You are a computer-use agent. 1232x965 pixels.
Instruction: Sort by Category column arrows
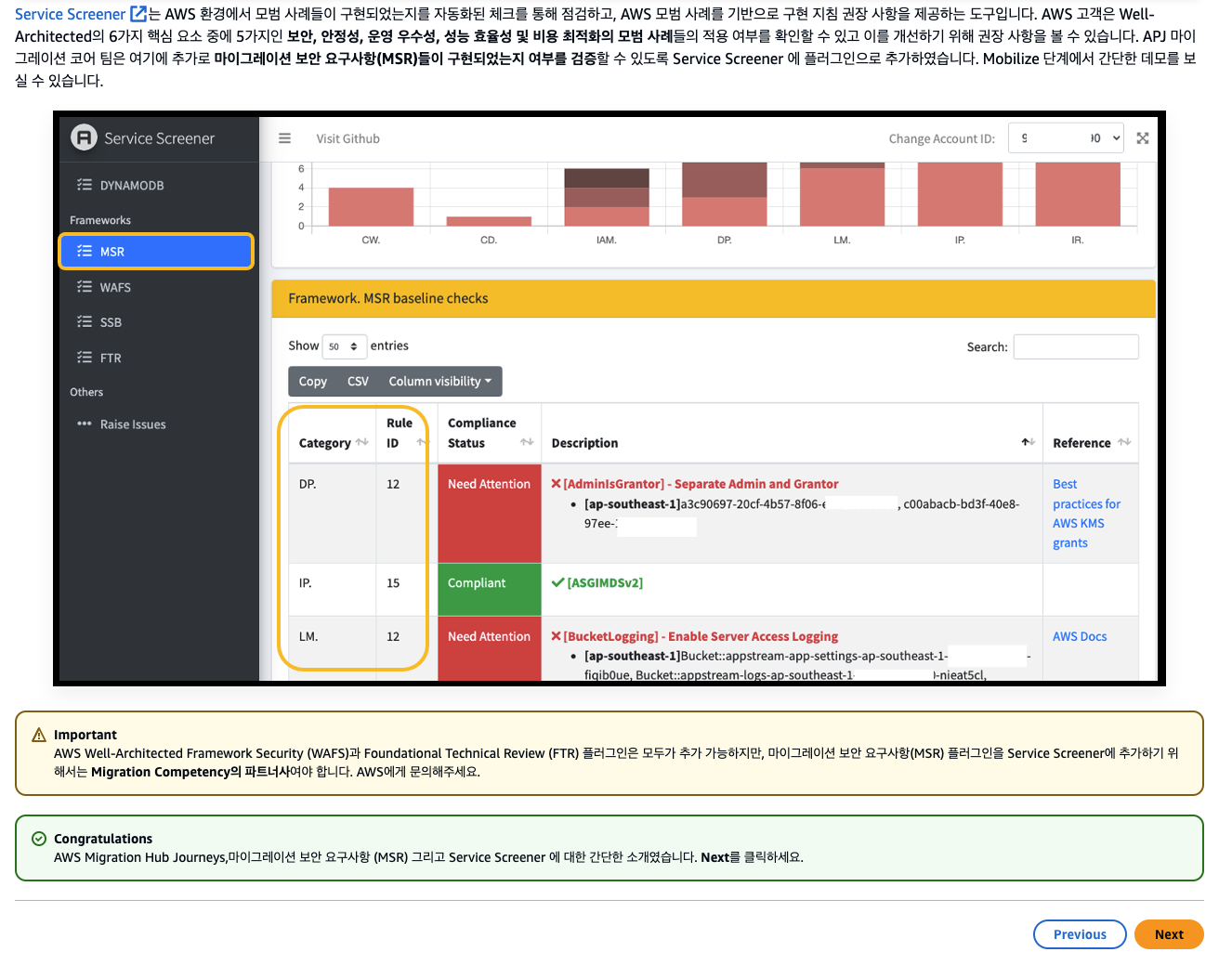pyautogui.click(x=362, y=442)
